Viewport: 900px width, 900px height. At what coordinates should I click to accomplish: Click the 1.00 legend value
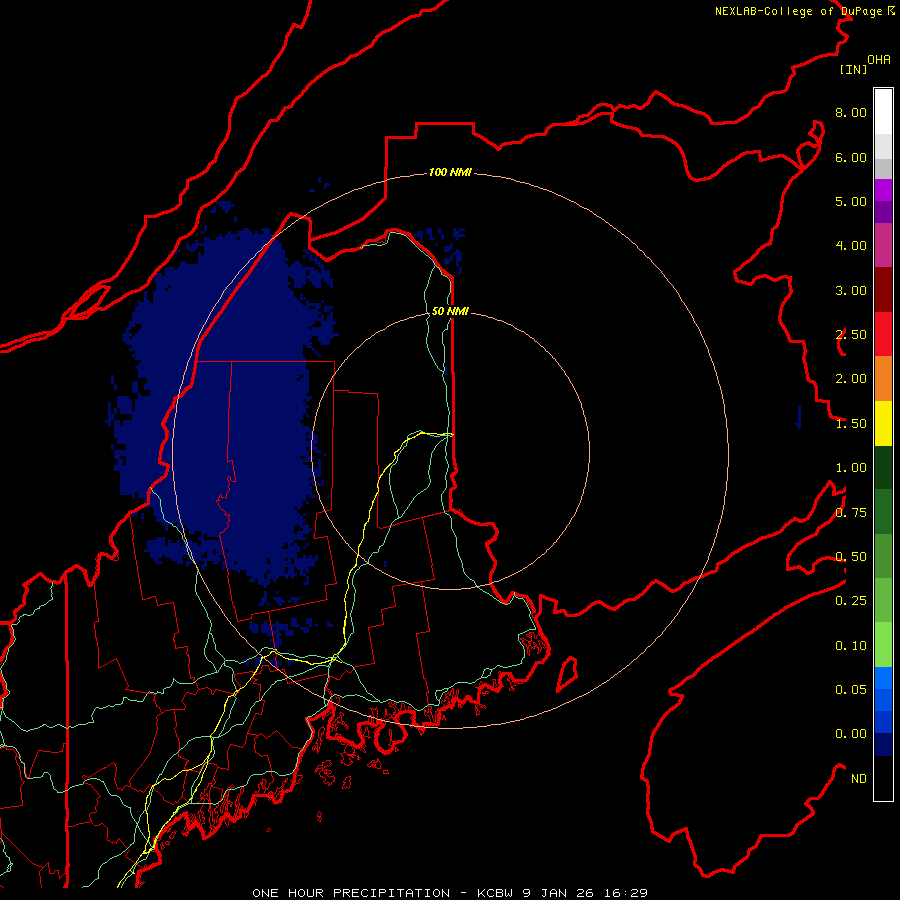click(851, 468)
